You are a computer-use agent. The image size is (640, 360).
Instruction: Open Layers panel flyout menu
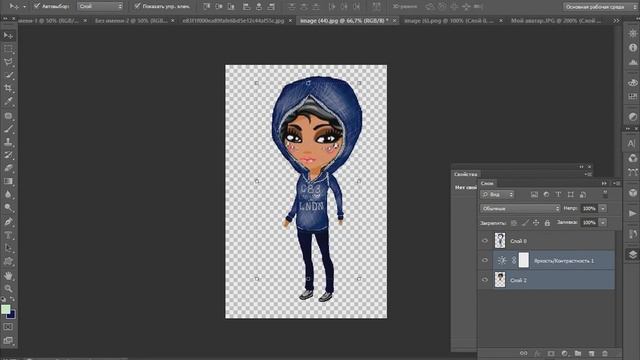coord(617,183)
